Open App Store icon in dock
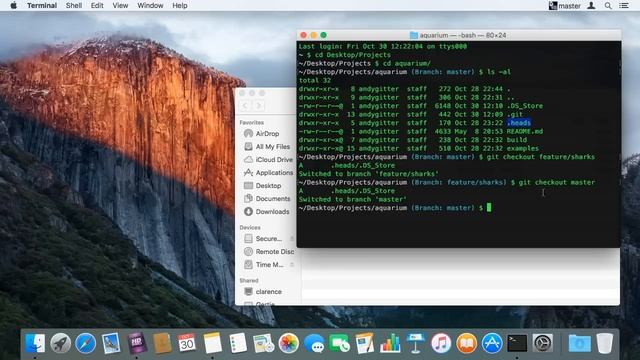The image size is (640, 360). (x=492, y=343)
